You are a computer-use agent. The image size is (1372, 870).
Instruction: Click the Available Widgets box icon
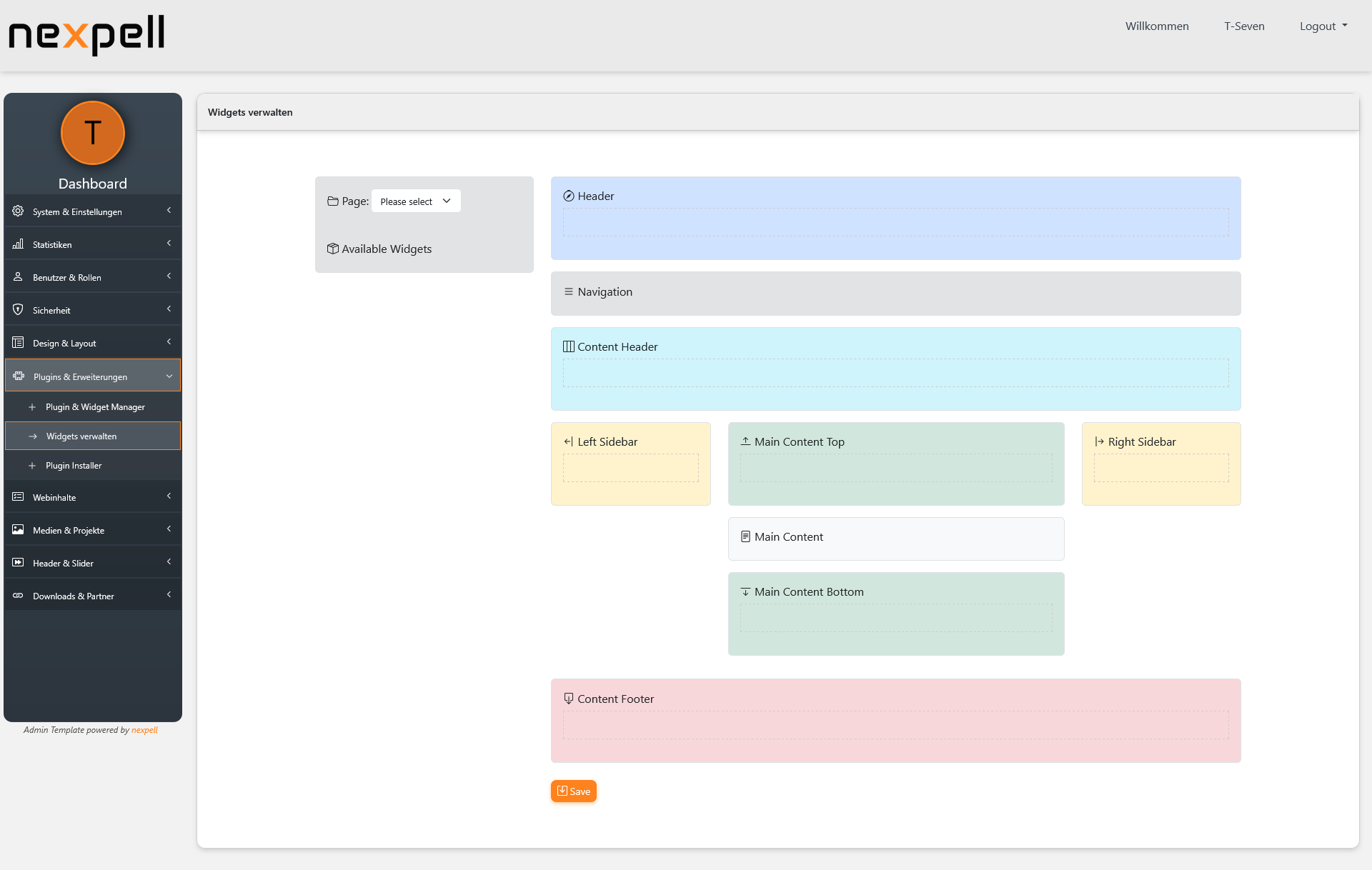point(333,249)
